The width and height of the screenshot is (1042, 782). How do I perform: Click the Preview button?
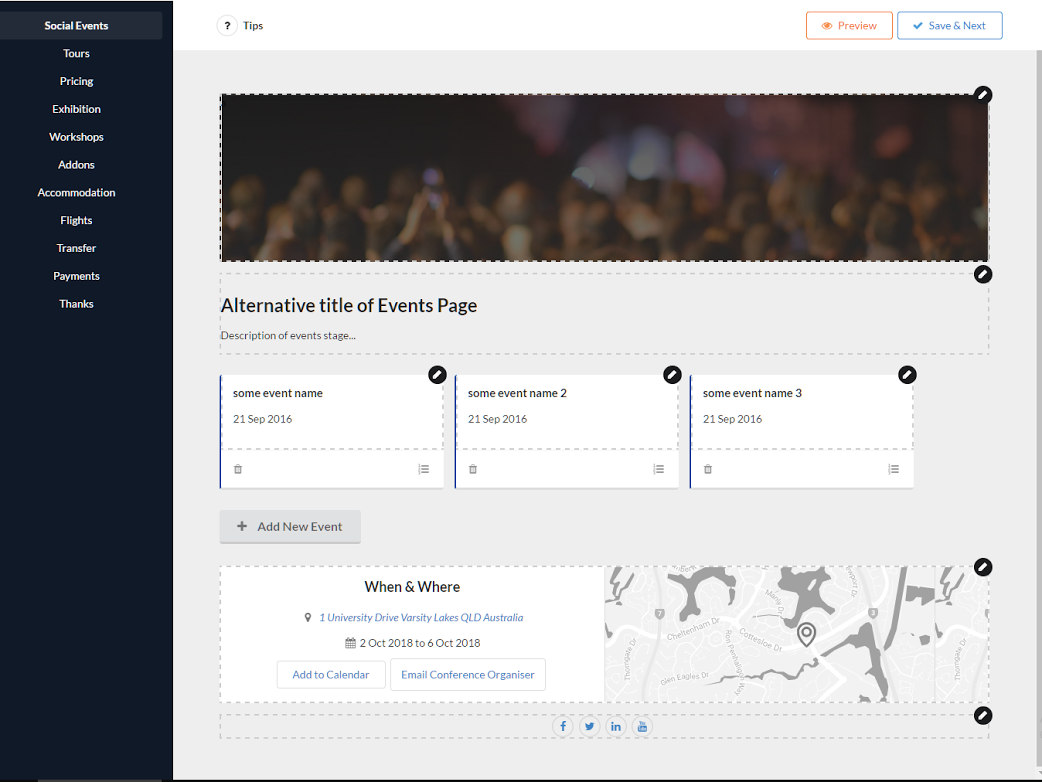pyautogui.click(x=849, y=26)
